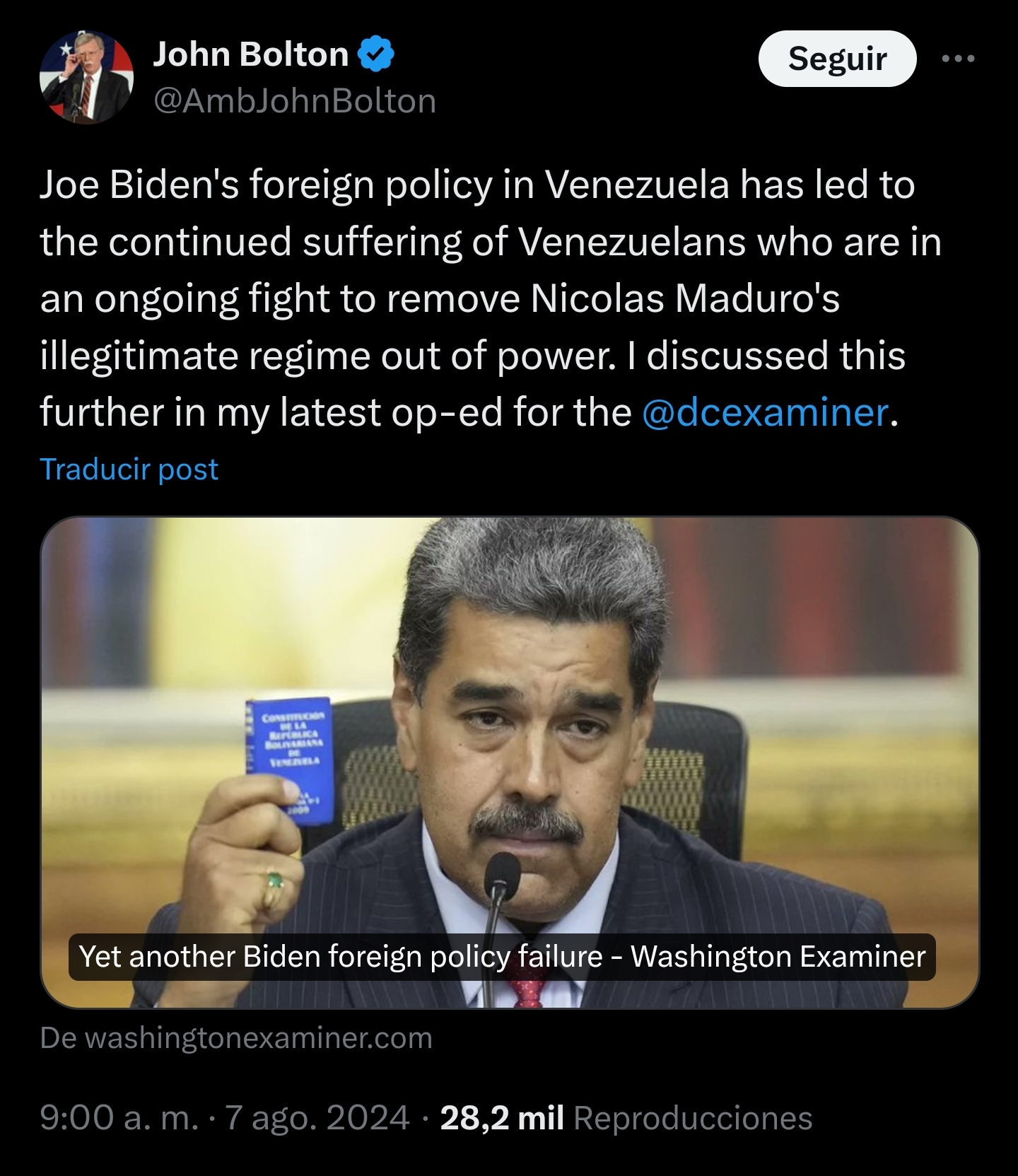
Task: Click the 28,2 mil view count
Action: point(502,1118)
